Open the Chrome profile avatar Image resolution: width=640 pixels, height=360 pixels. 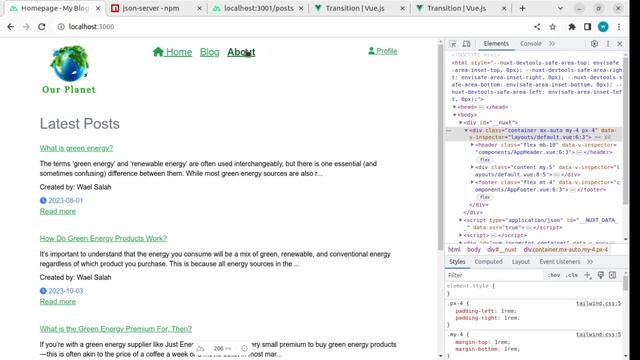[x=603, y=27]
